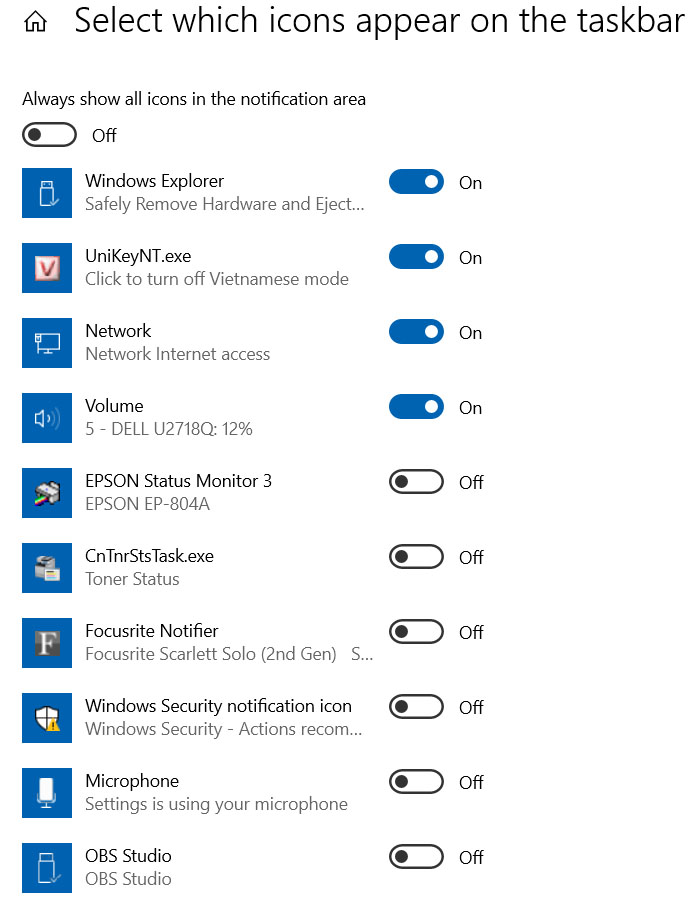Click the OBS Studio icon
The height and width of the screenshot is (906, 696).
pyautogui.click(x=47, y=868)
